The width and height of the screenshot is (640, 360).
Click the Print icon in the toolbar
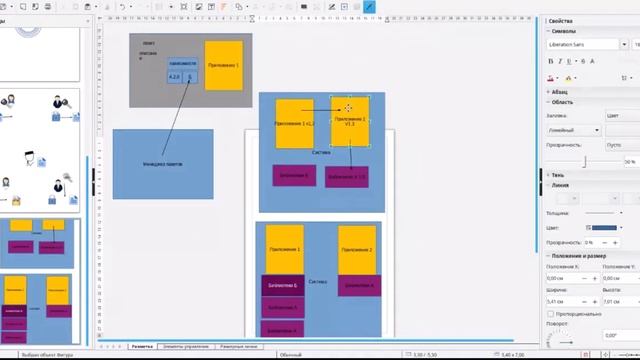pos(48,7)
